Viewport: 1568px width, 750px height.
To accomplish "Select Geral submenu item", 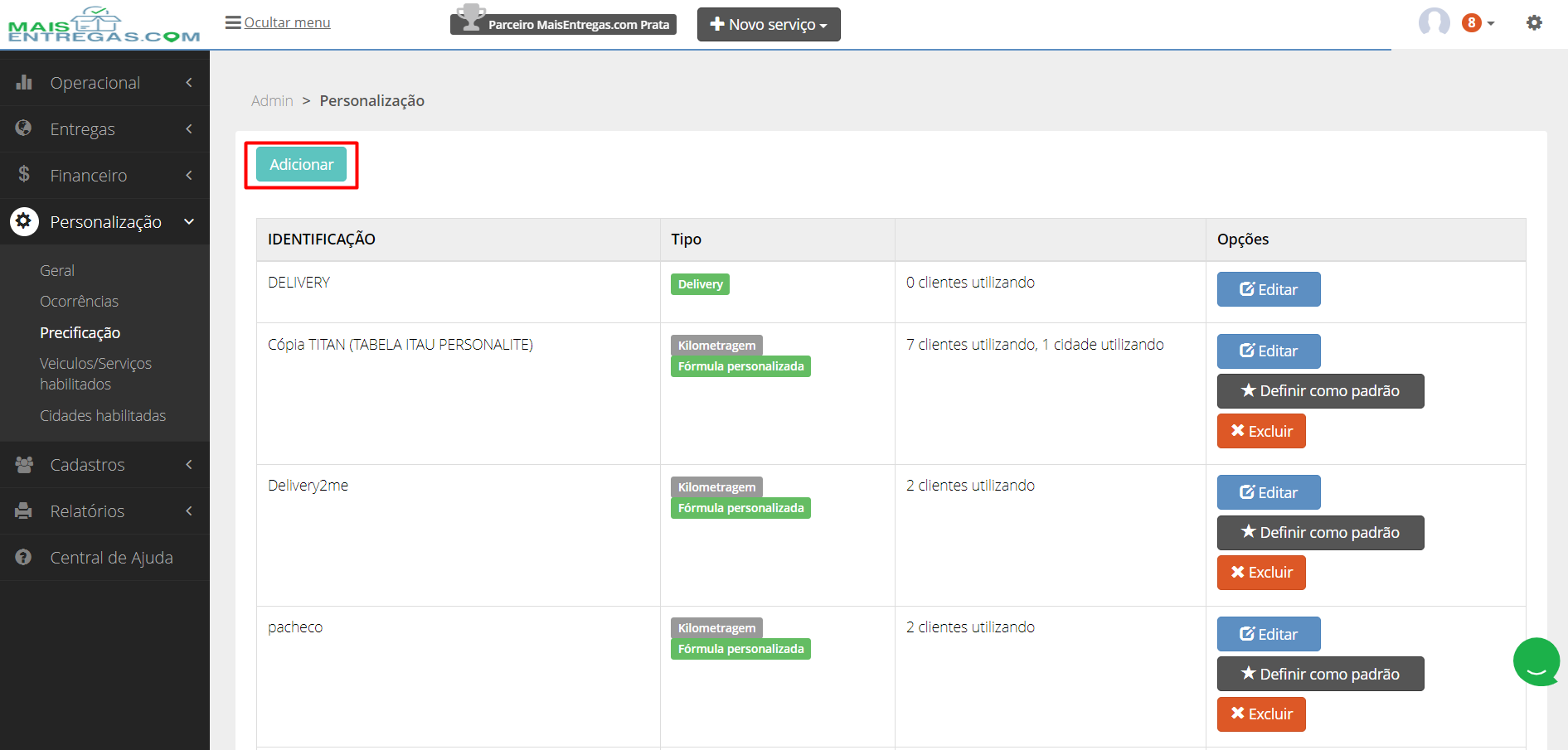I will [x=57, y=270].
